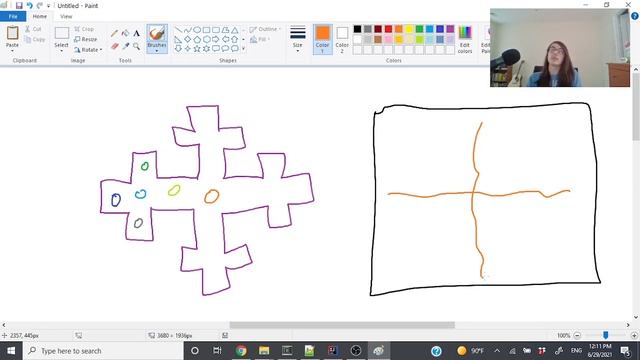Viewport: 640px width, 360px height.
Task: Pick the purple color swatch
Action: pos(450,29)
